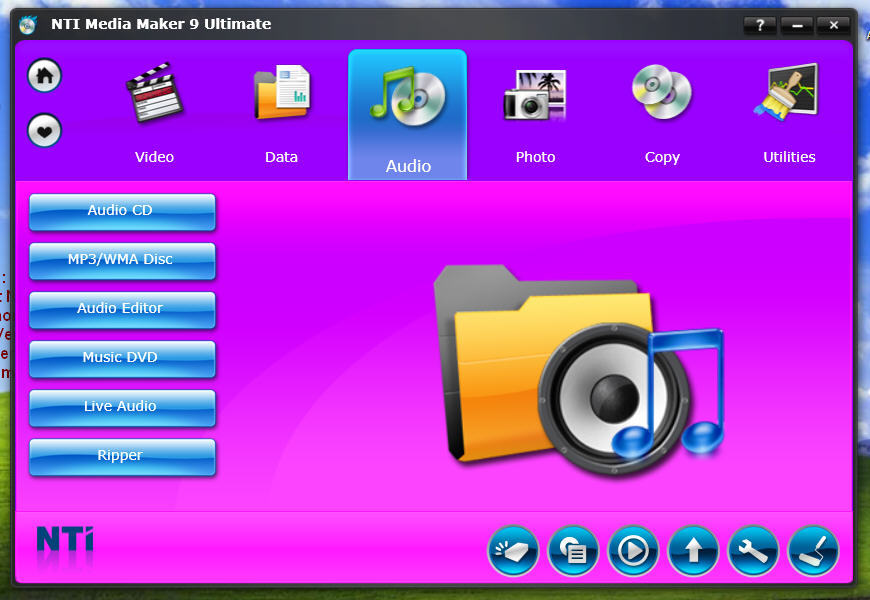Launch the Audio Editor
Viewport: 870px width, 600px height.
pos(122,309)
